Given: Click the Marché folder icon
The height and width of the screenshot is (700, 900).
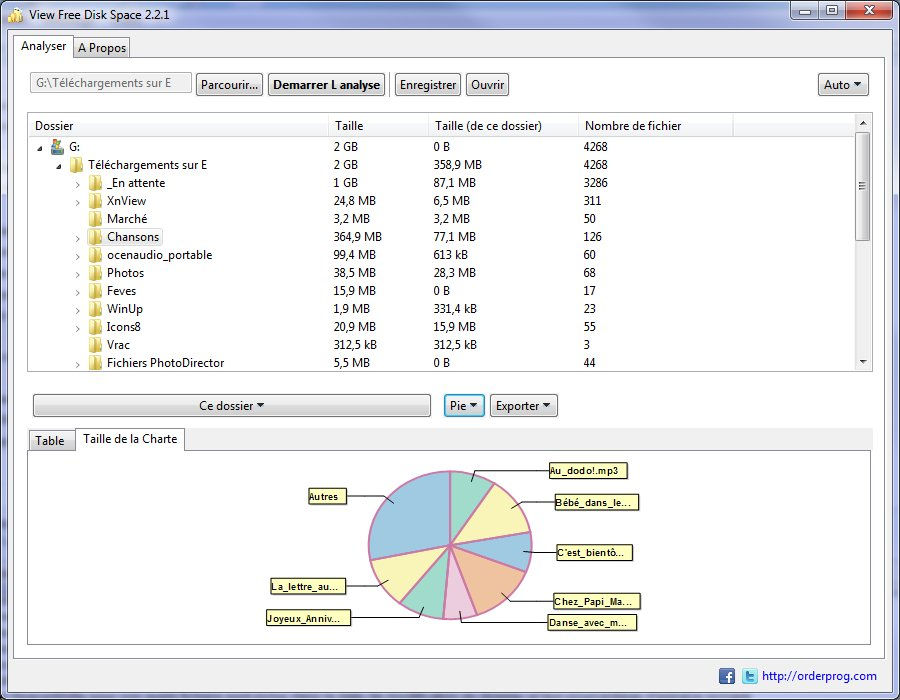Looking at the screenshot, I should [x=95, y=219].
